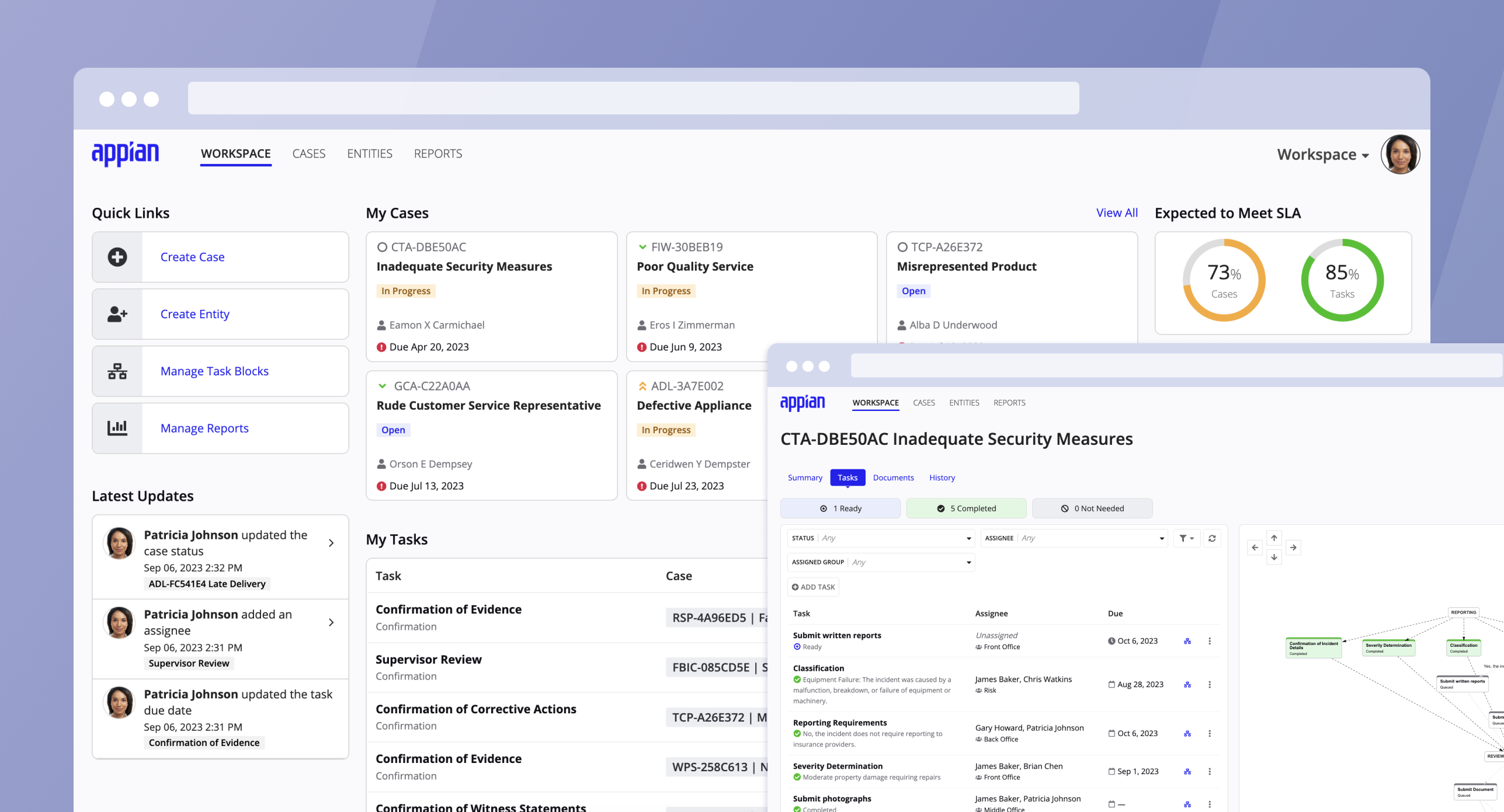1504x812 pixels.
Task: Click the right pan arrow in the workflow diagram
Action: tap(1294, 548)
